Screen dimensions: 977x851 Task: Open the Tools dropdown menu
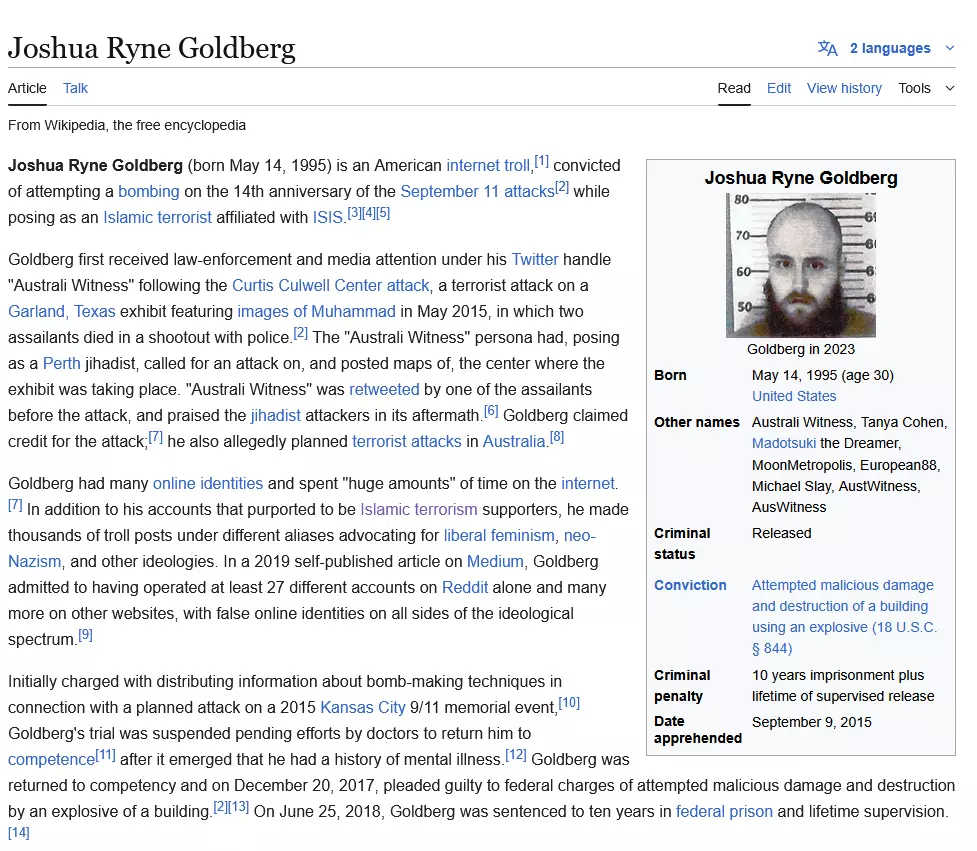pyautogui.click(x=926, y=88)
